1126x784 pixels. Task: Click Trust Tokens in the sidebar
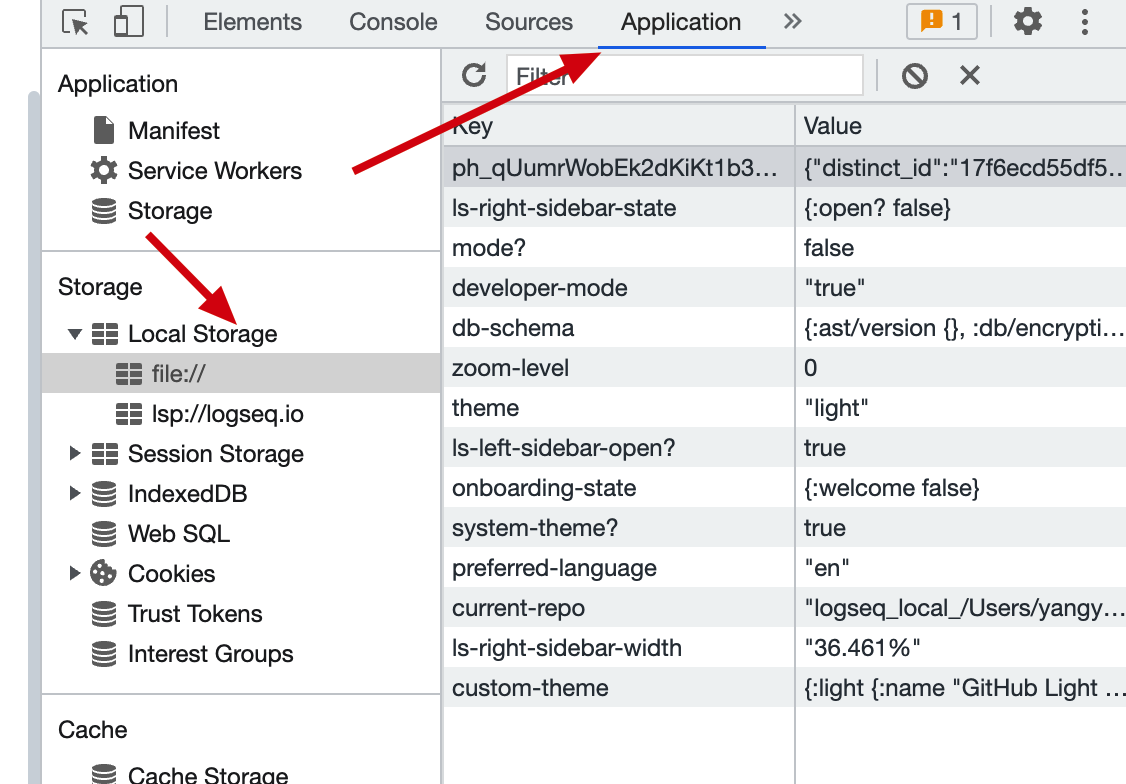click(x=194, y=613)
